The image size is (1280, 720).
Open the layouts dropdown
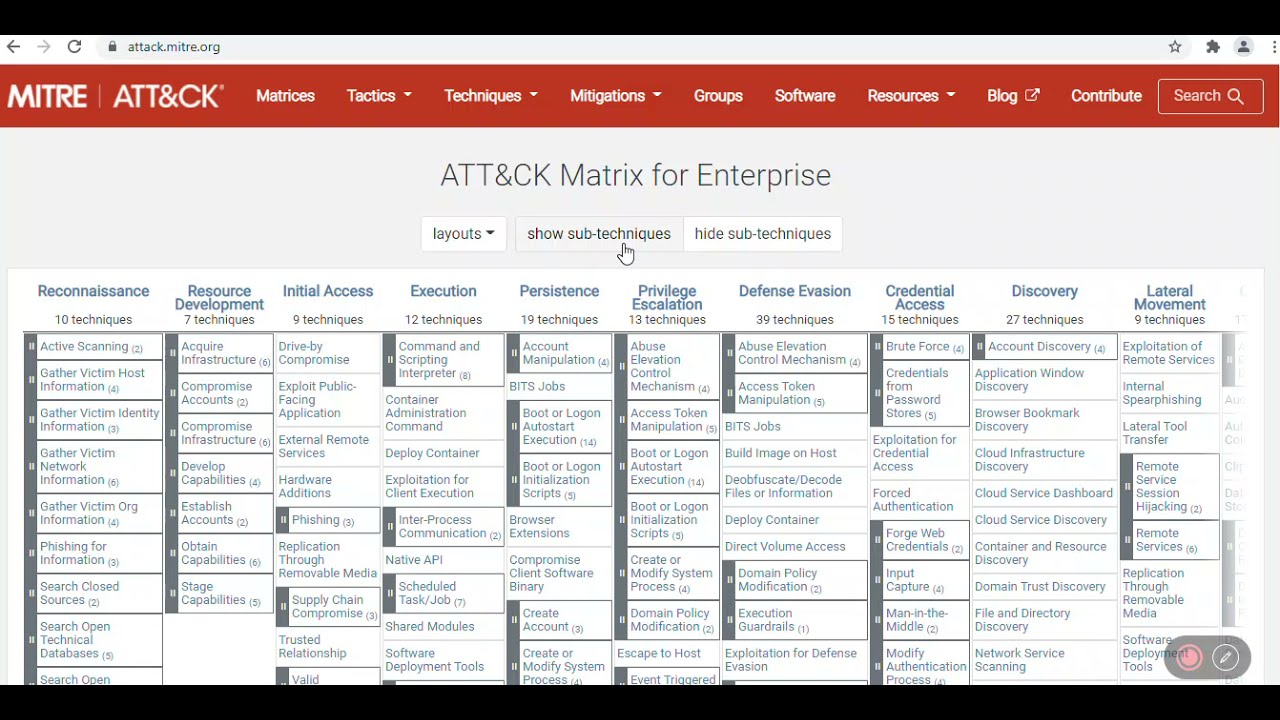(464, 234)
